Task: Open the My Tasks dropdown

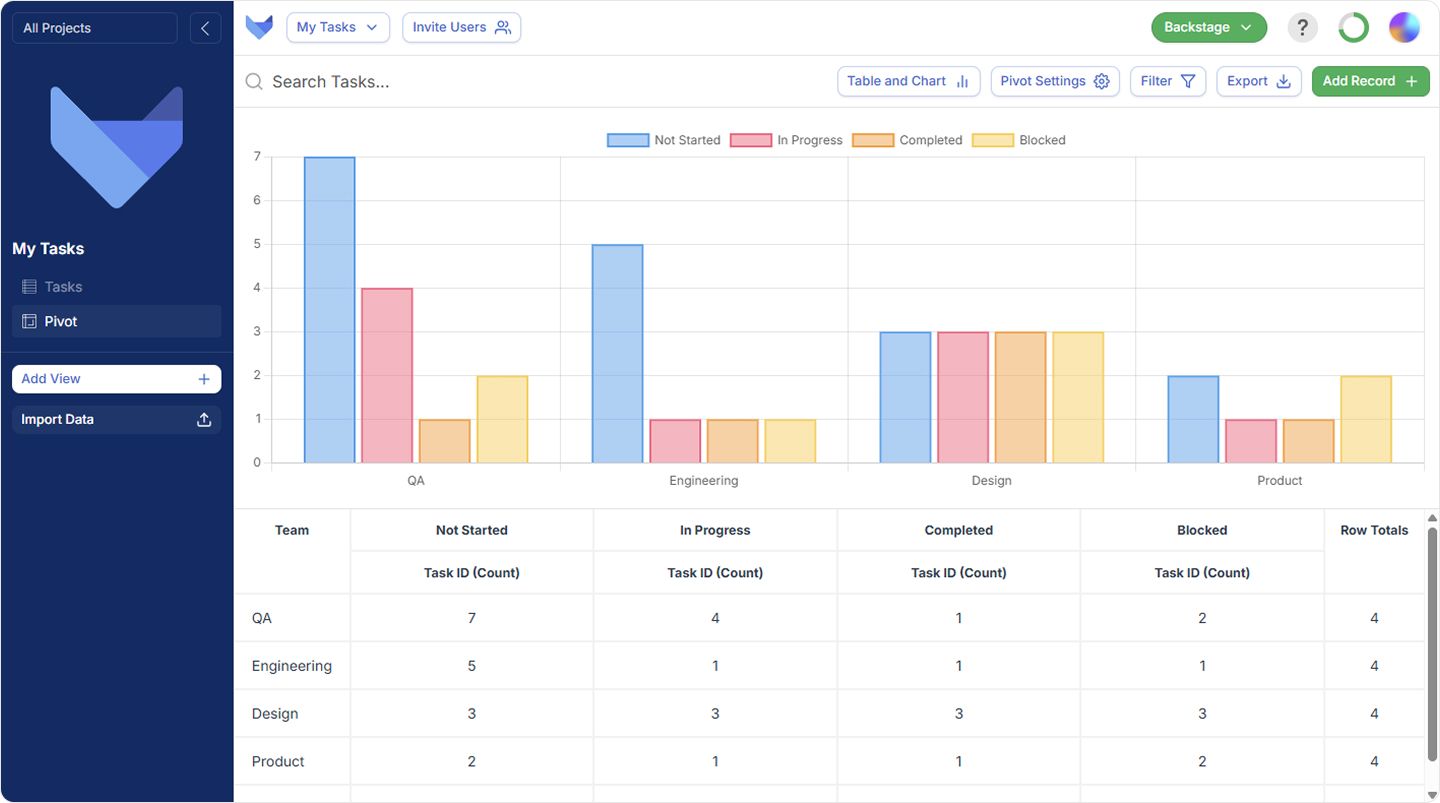Action: [x=337, y=28]
